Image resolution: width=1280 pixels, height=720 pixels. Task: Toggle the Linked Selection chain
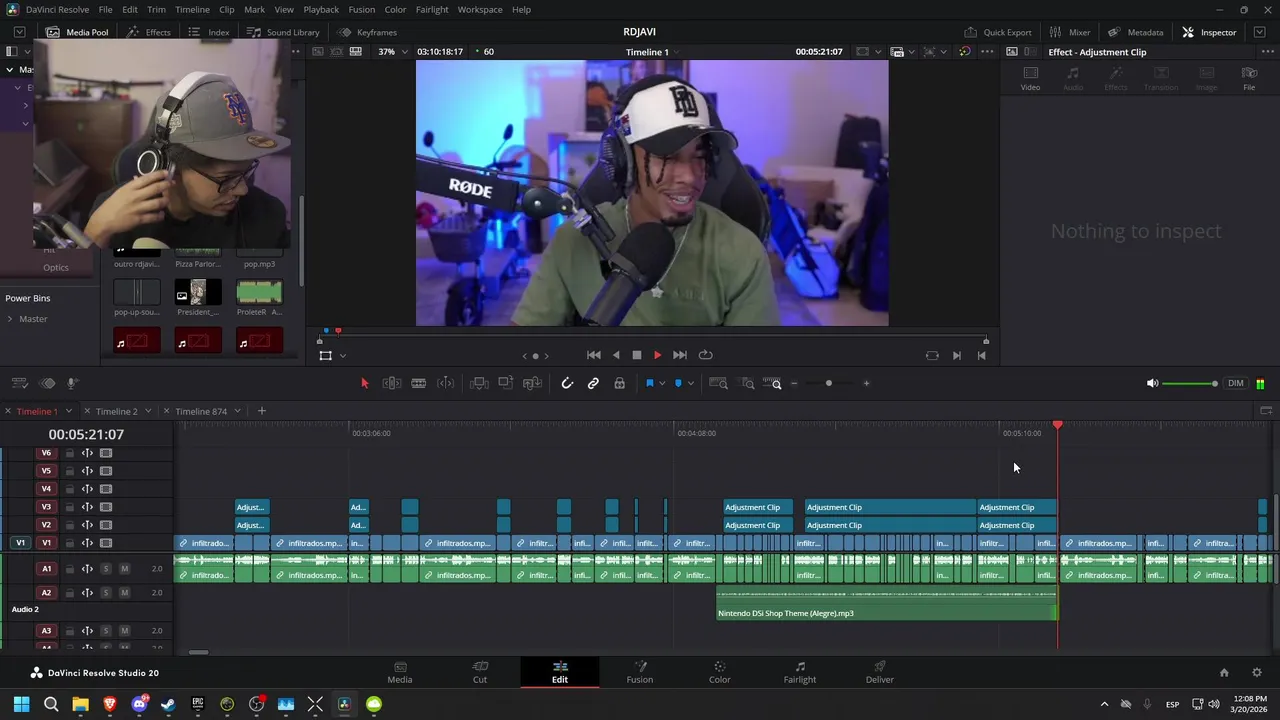click(x=593, y=383)
